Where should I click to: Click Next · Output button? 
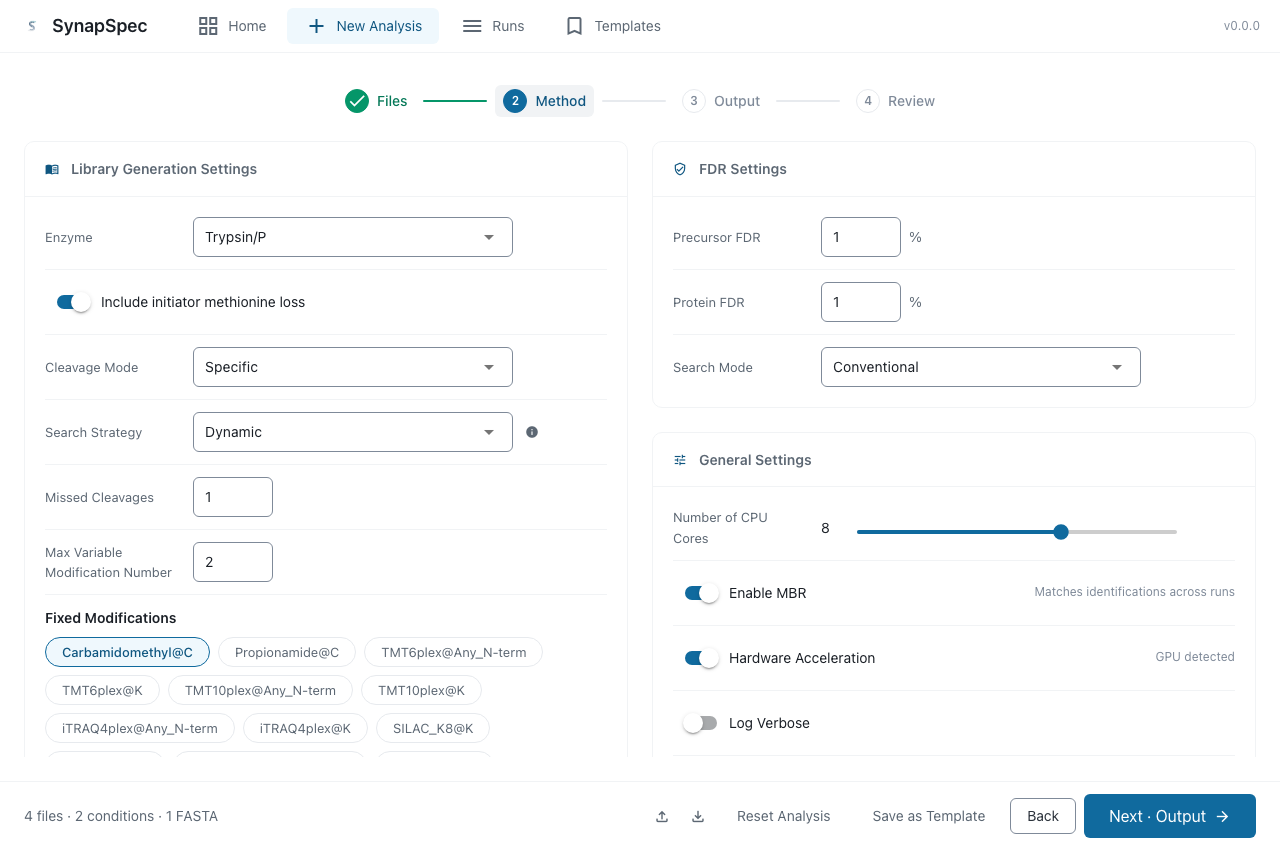[x=1170, y=816]
